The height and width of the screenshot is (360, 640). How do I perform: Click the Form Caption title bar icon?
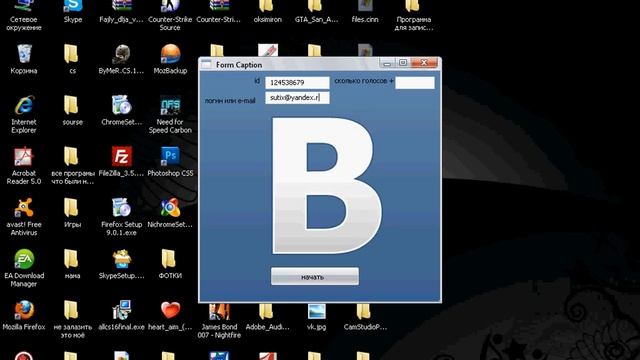[207, 64]
